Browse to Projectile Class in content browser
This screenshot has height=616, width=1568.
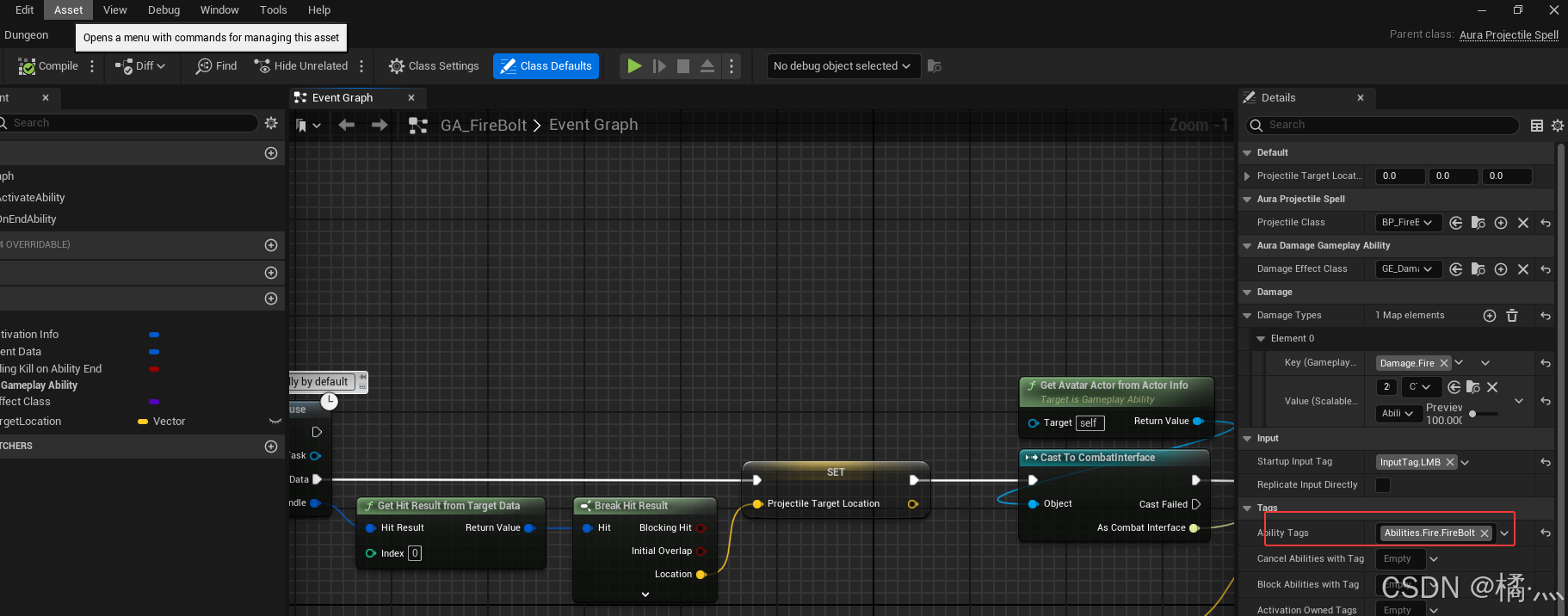coord(1478,223)
